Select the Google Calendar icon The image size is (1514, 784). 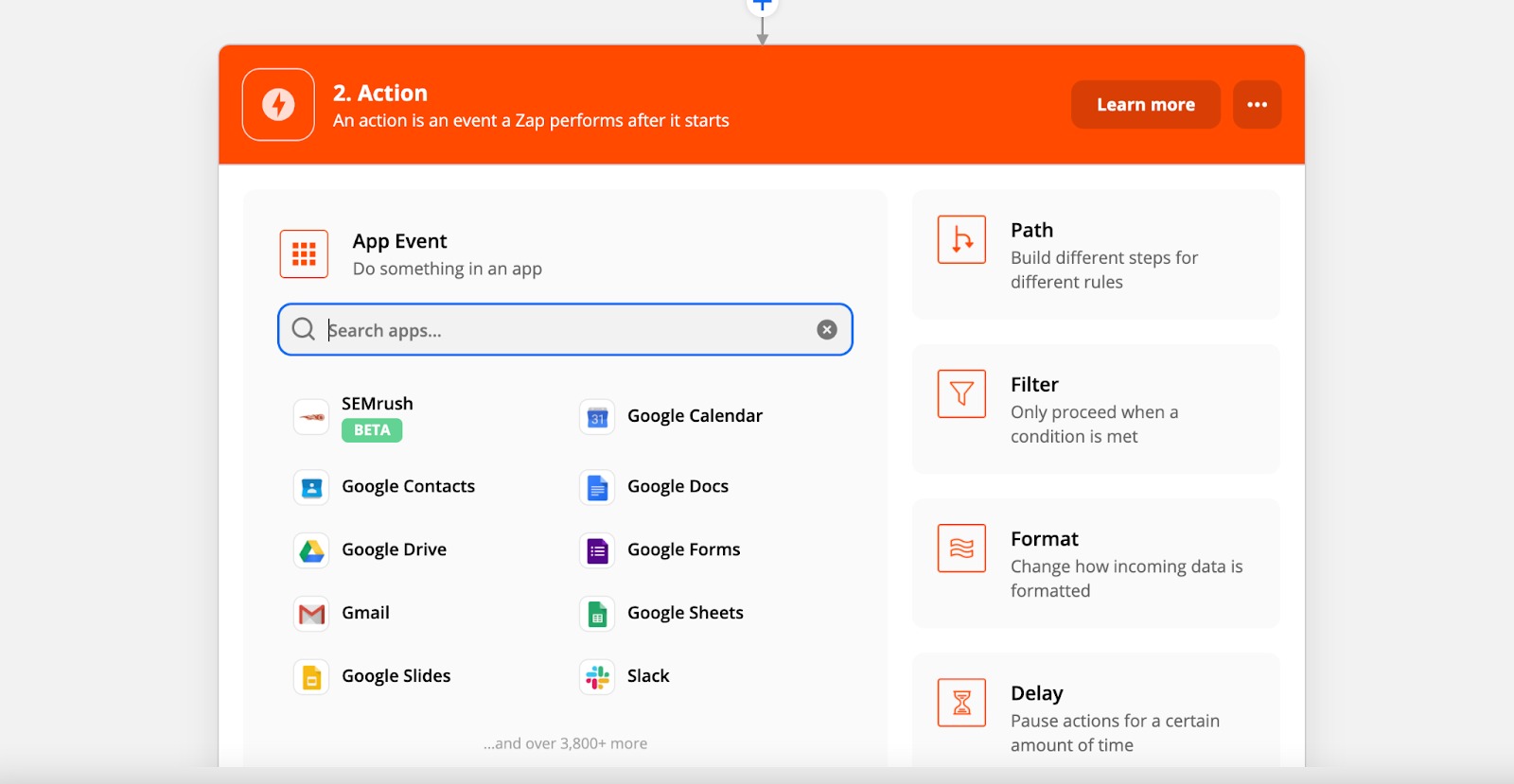[x=597, y=417]
